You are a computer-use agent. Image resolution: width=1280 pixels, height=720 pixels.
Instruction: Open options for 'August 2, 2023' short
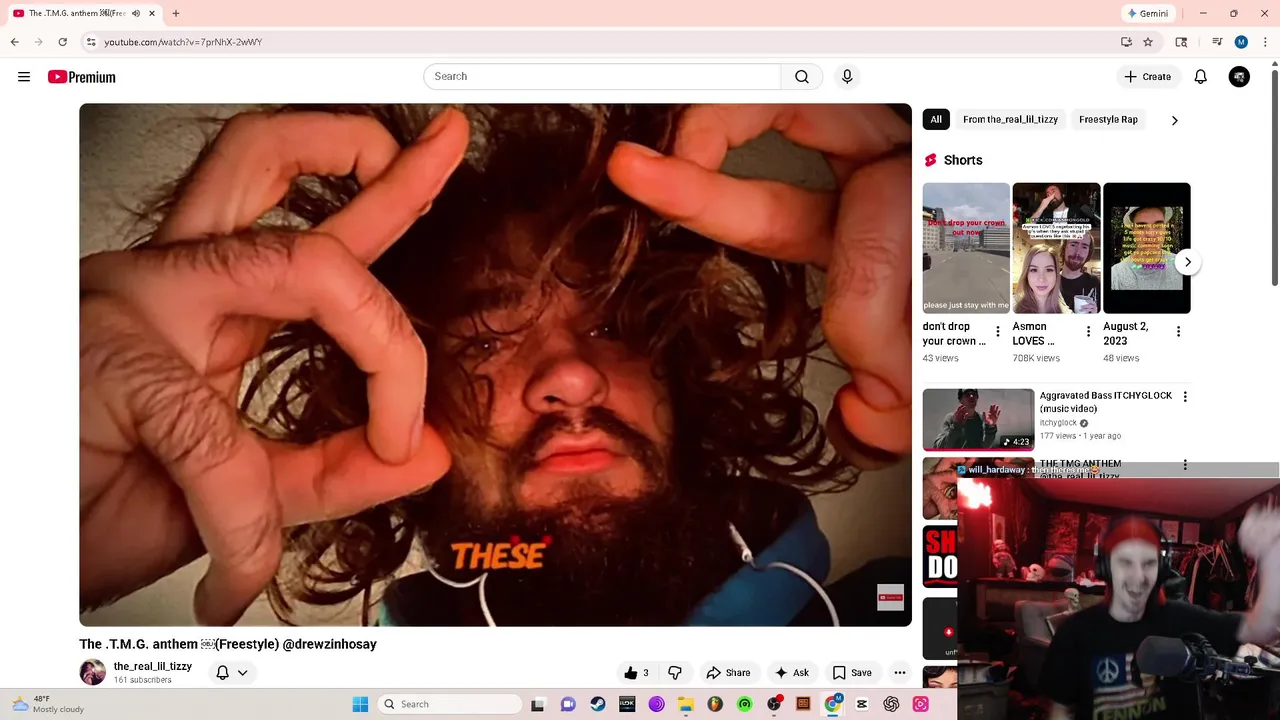click(x=1178, y=332)
